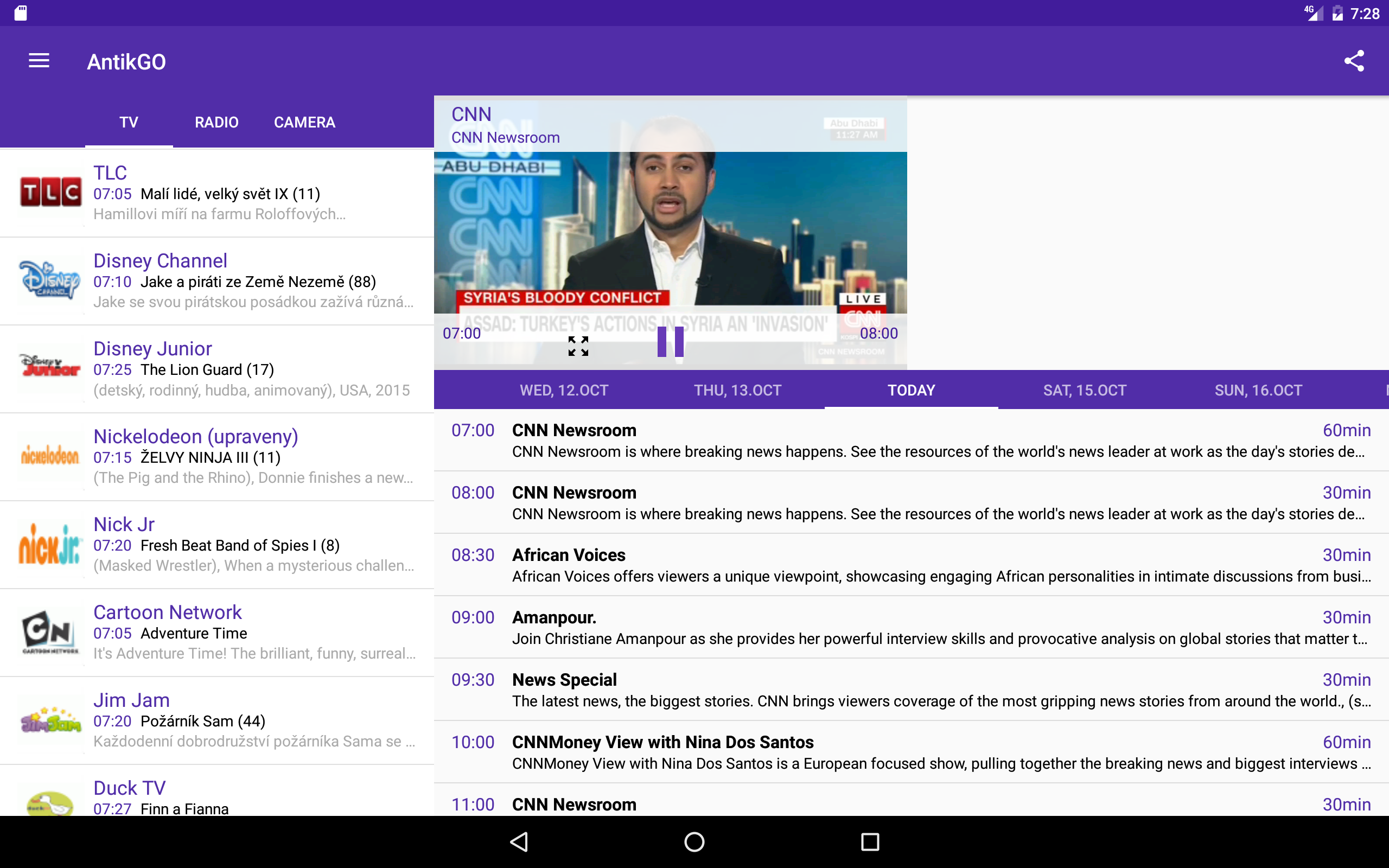Enter fullscreen video mode
This screenshot has width=1389, height=868.
click(x=578, y=346)
